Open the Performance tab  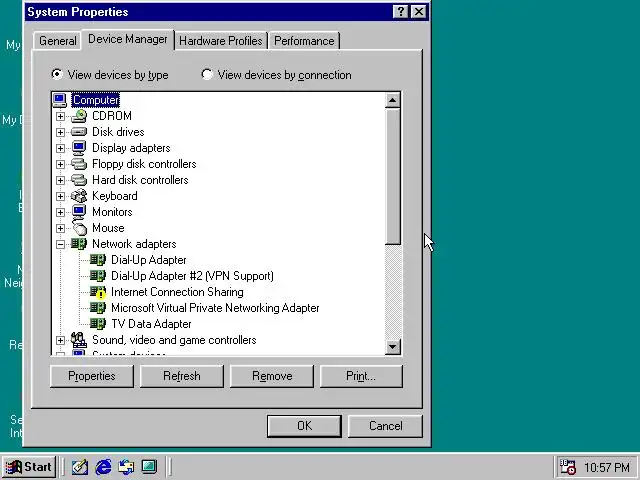[x=304, y=41]
